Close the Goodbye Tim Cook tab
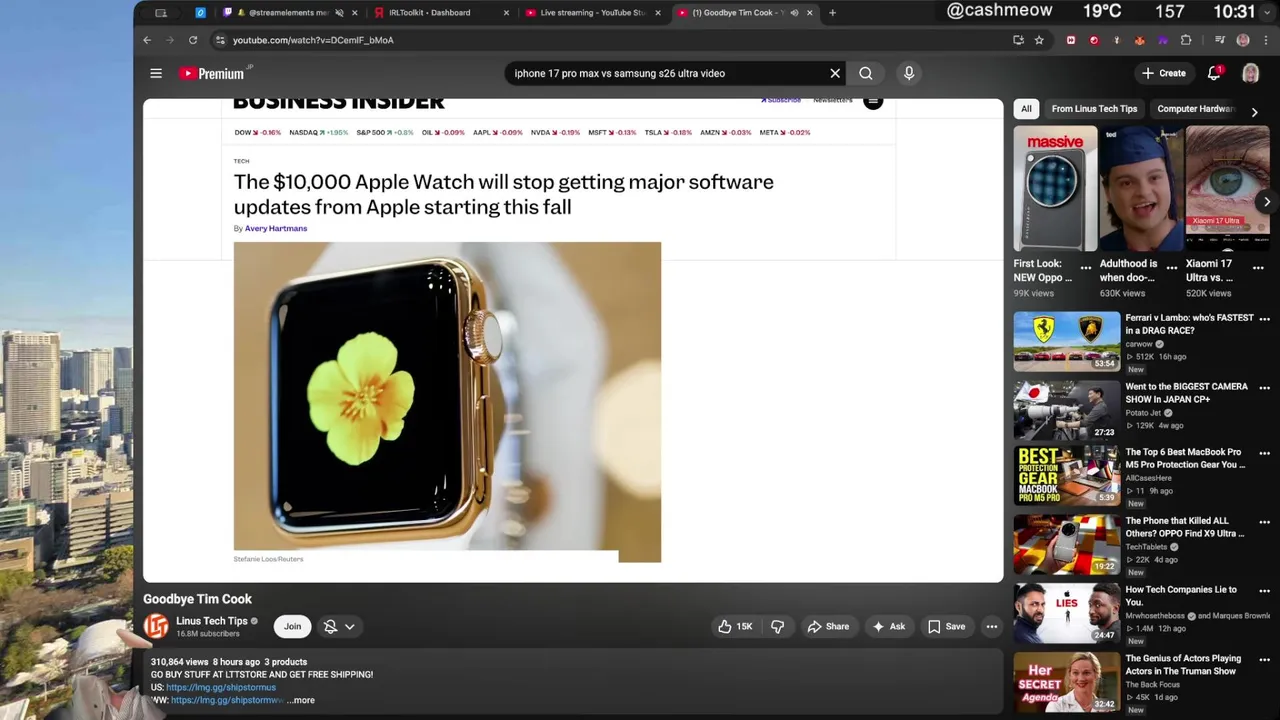This screenshot has height=720, width=1280. [809, 13]
